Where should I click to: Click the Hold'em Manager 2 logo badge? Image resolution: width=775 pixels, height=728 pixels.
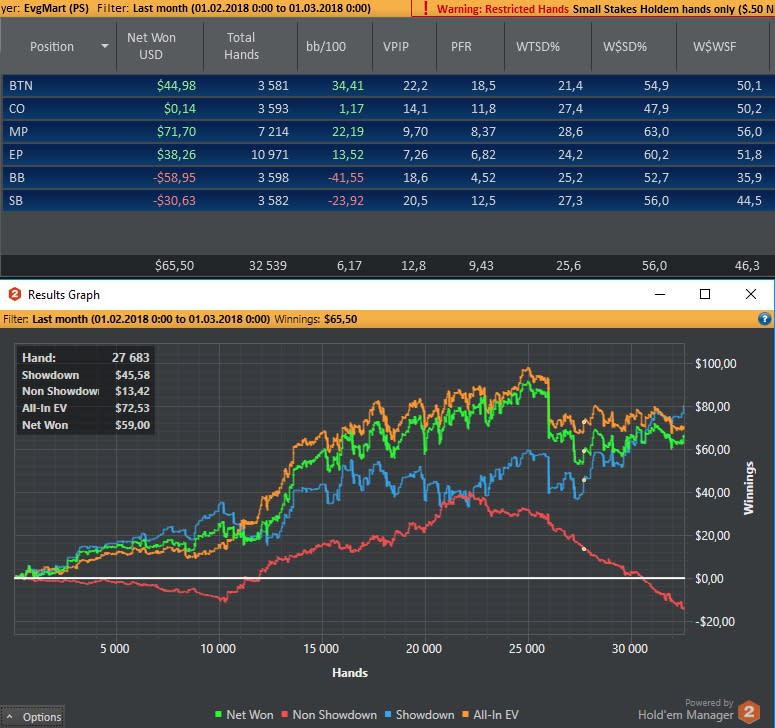[749, 712]
